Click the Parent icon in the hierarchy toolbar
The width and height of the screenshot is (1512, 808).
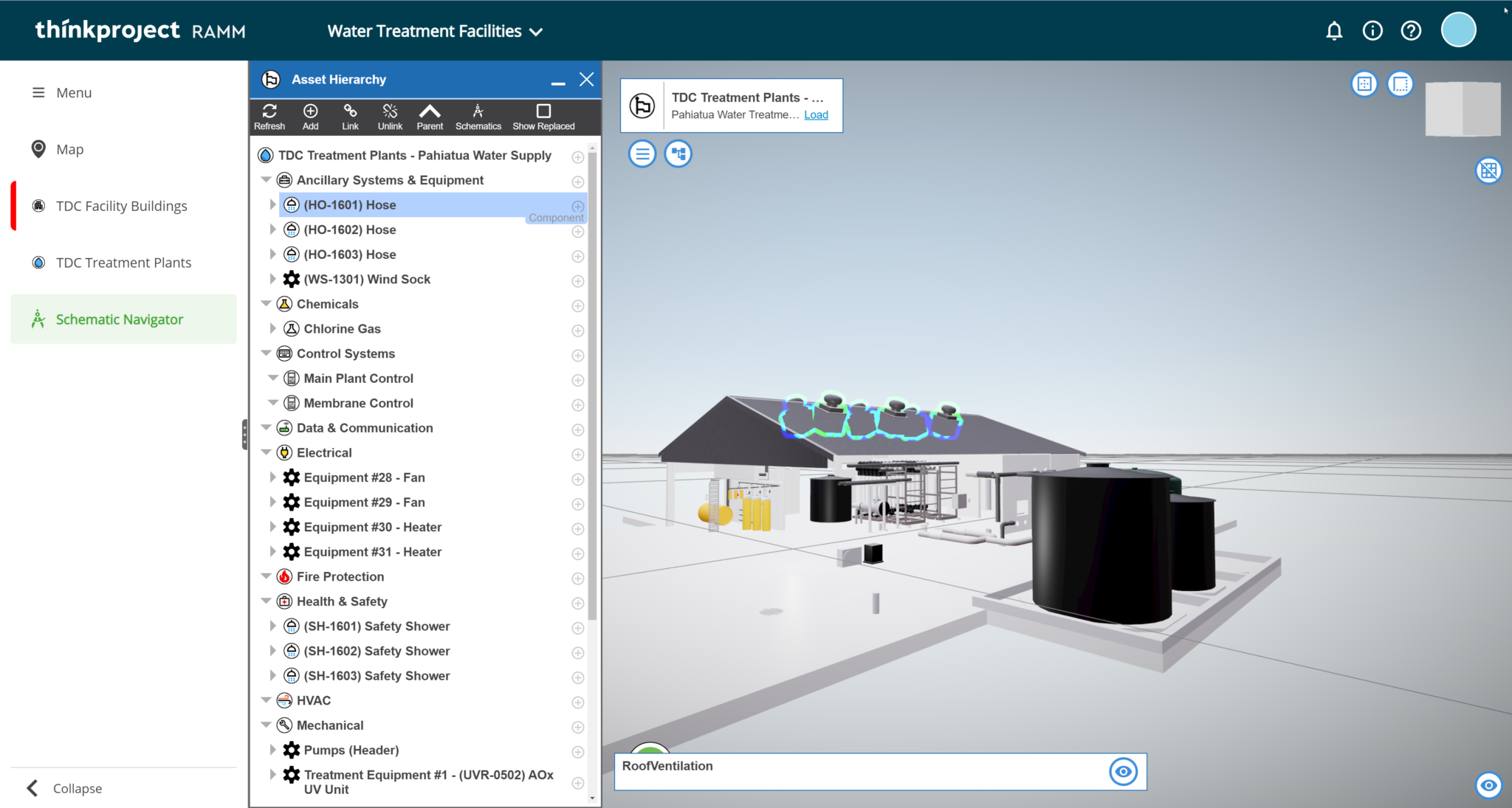(x=430, y=116)
